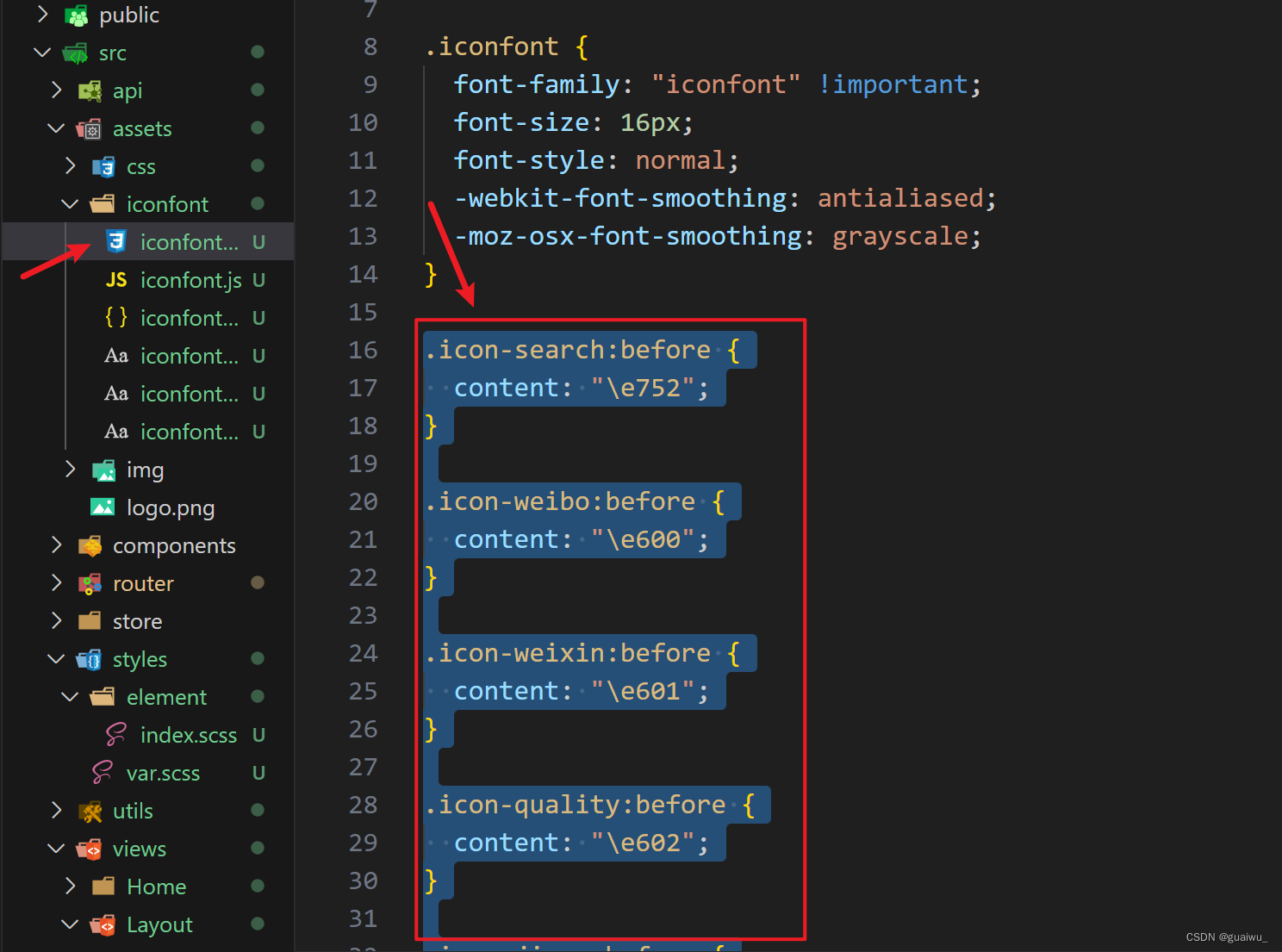Click the Home folder icon

coord(103,887)
